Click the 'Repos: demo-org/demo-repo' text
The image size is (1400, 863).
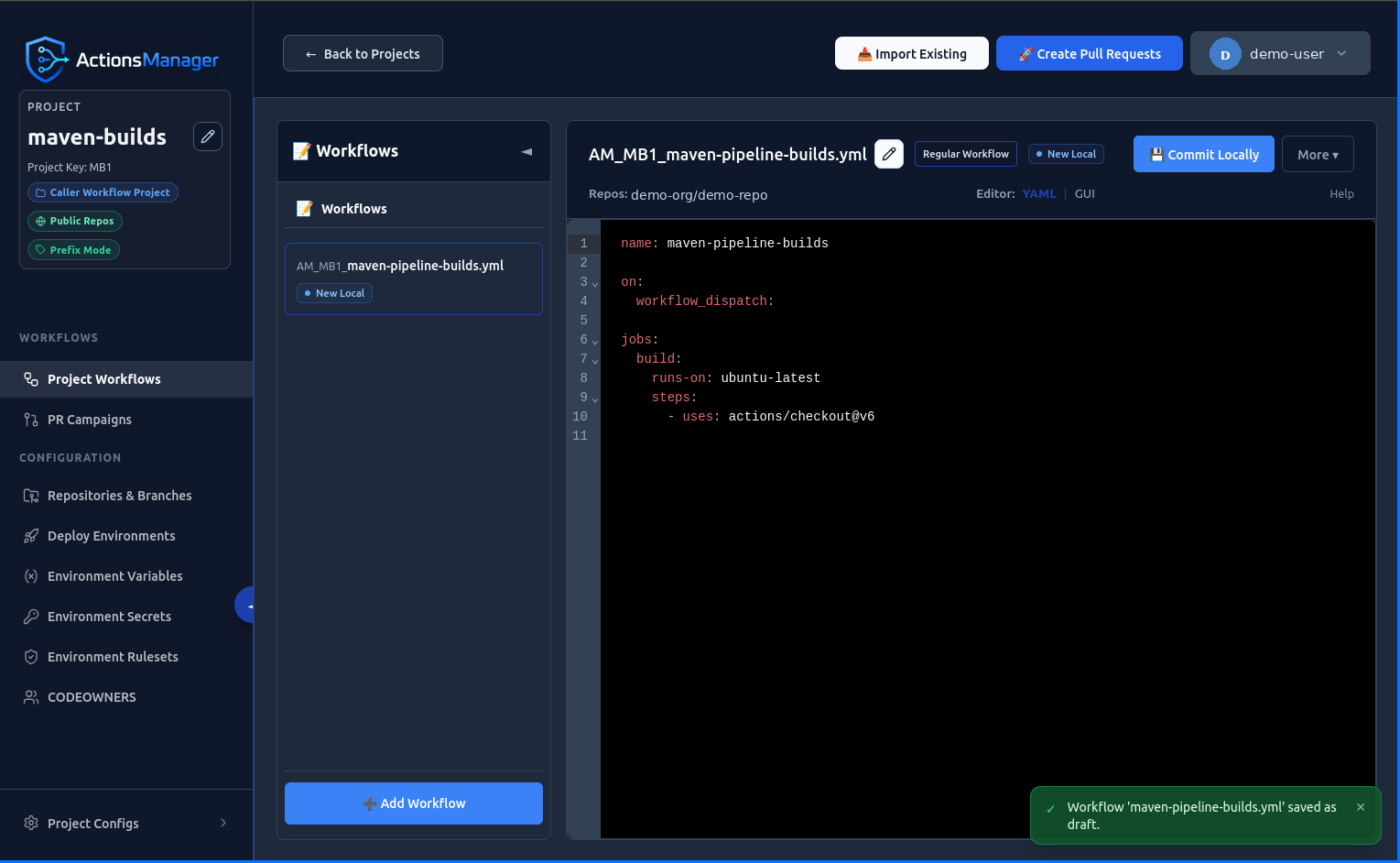click(x=678, y=194)
